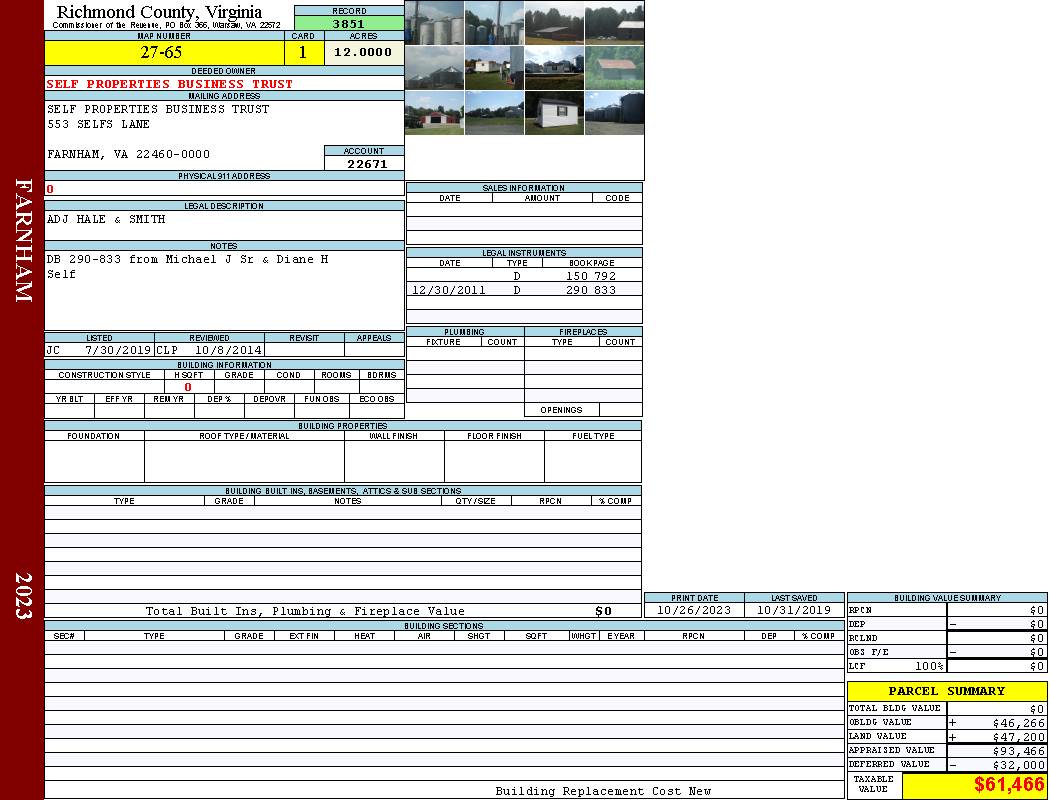Click the deferred value $32,000
This screenshot has width=1050, height=800.
(x=1019, y=765)
